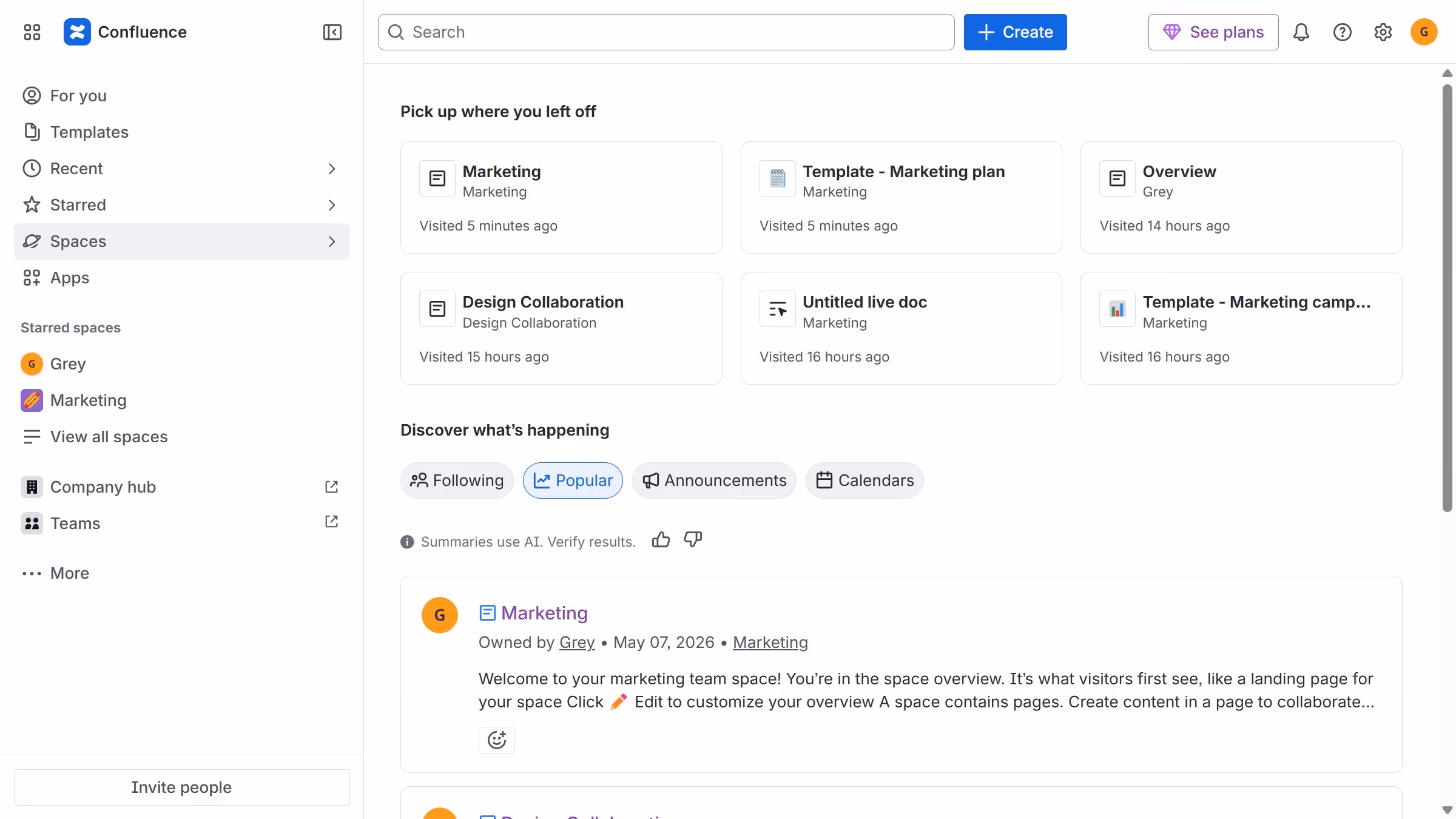This screenshot has width=1456, height=819.
Task: Open Teams in sidebar
Action: coord(182,524)
